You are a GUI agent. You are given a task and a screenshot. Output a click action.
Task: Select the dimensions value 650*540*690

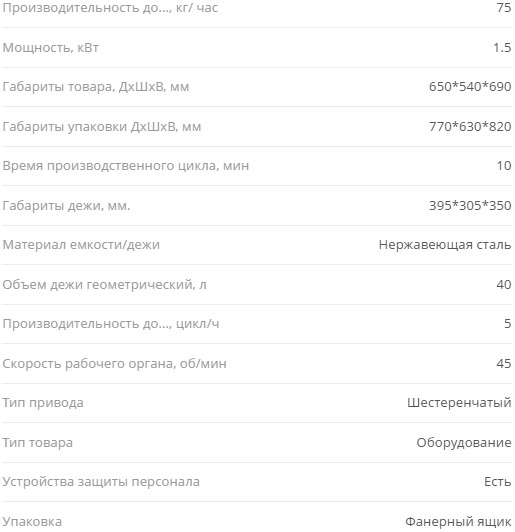(470, 87)
